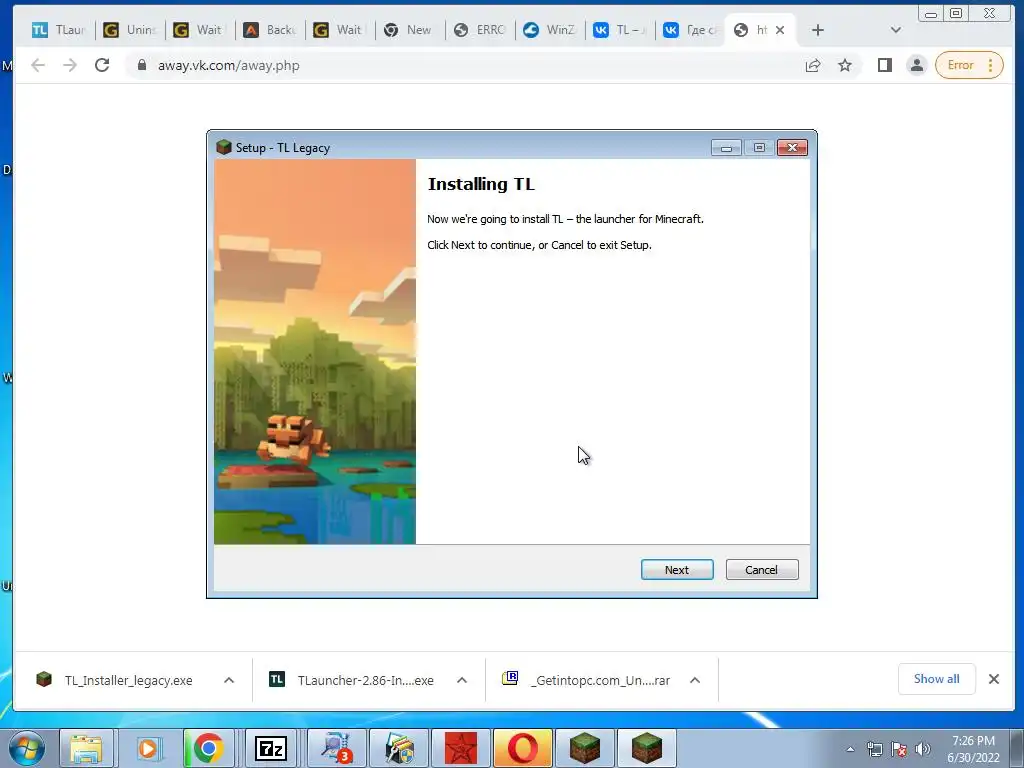Go back in Chrome history

pyautogui.click(x=38, y=65)
